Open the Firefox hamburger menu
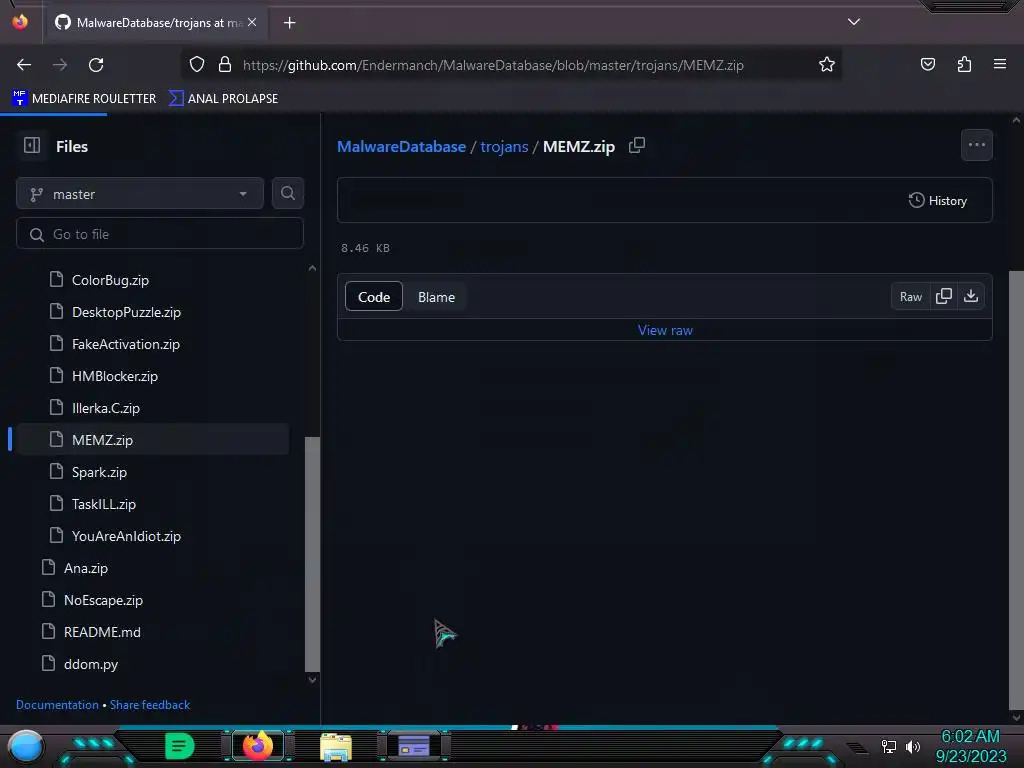1024x768 pixels. coord(1000,64)
